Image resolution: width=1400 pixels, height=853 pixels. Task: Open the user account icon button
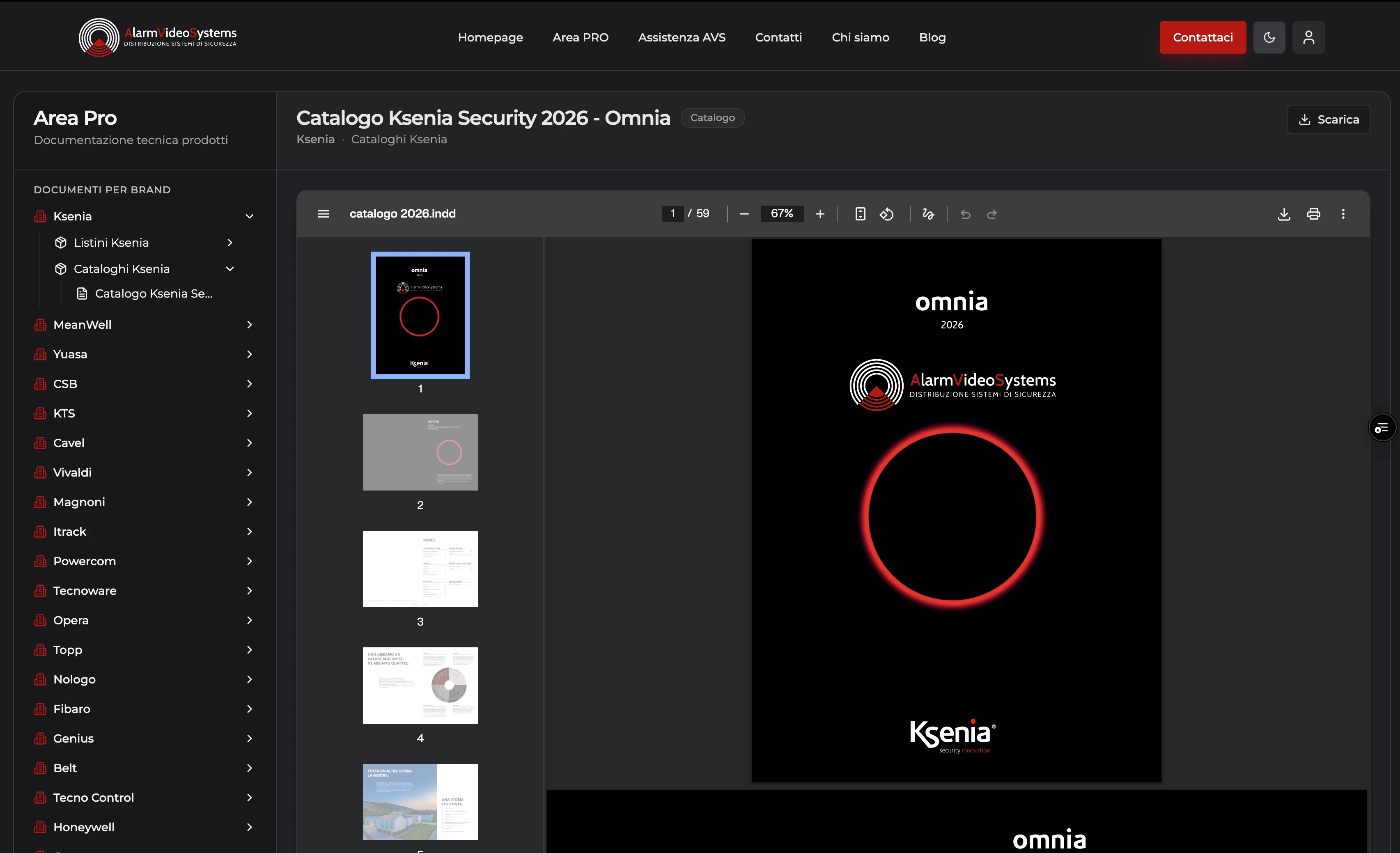pos(1308,37)
